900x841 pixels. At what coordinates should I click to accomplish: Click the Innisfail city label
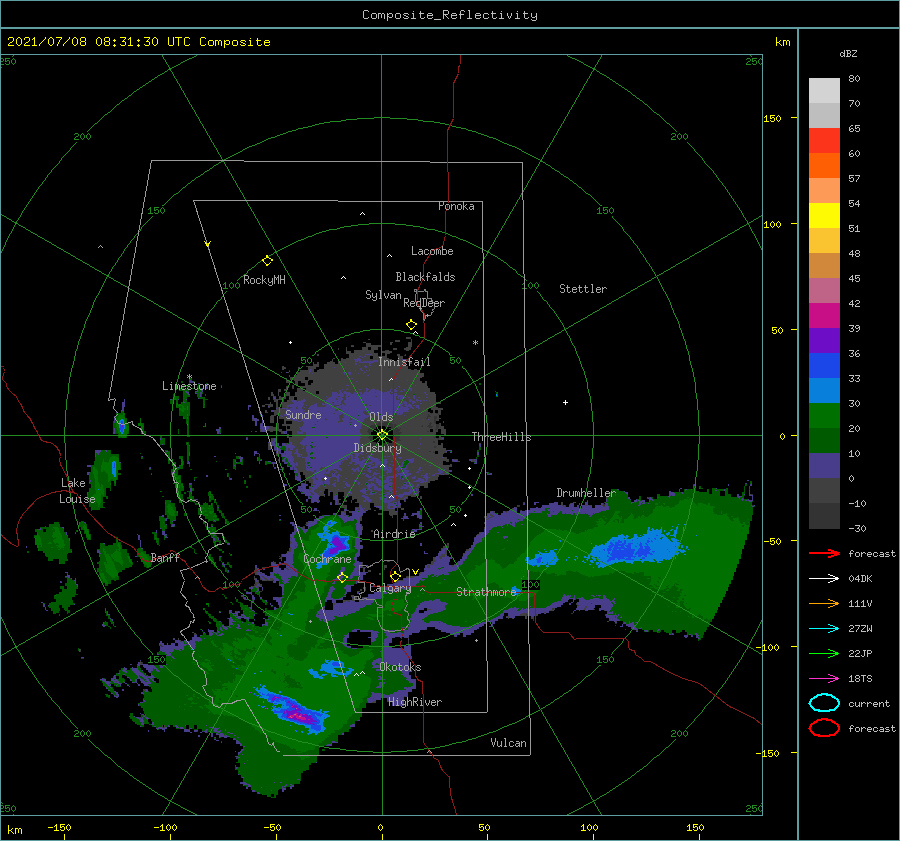pos(404,362)
